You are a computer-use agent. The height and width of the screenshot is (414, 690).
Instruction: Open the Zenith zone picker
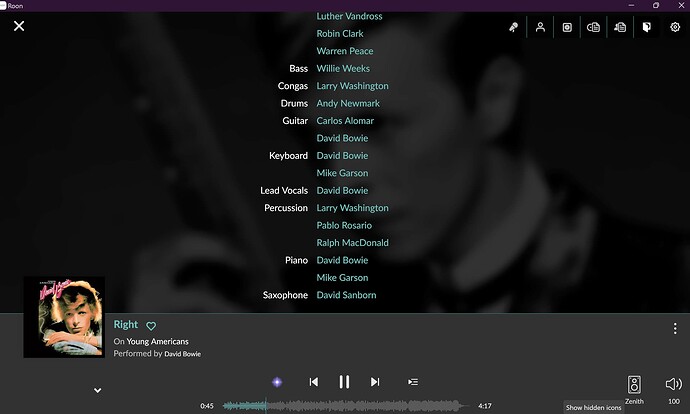coord(634,385)
